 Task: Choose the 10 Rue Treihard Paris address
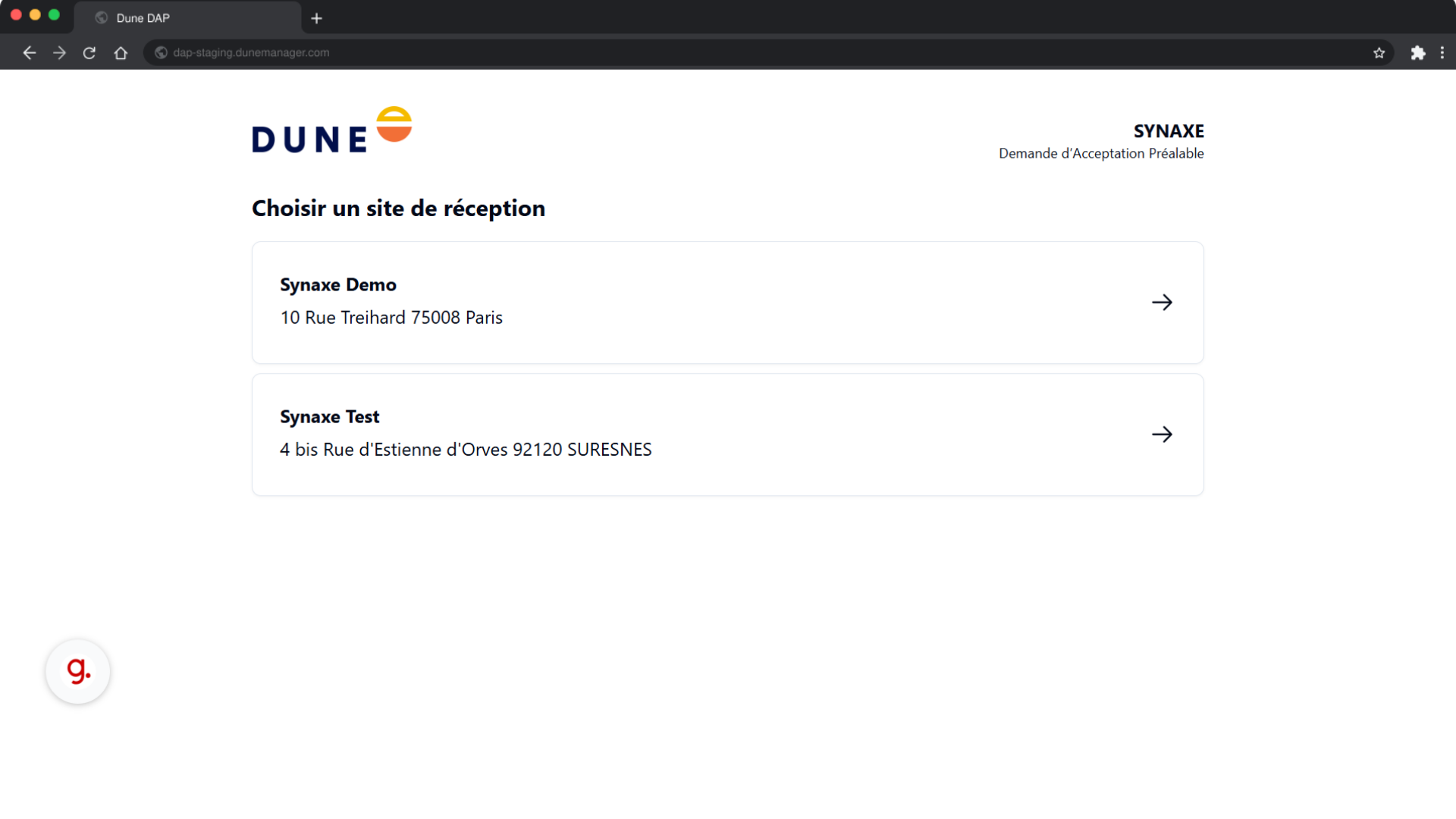pyautogui.click(x=391, y=318)
